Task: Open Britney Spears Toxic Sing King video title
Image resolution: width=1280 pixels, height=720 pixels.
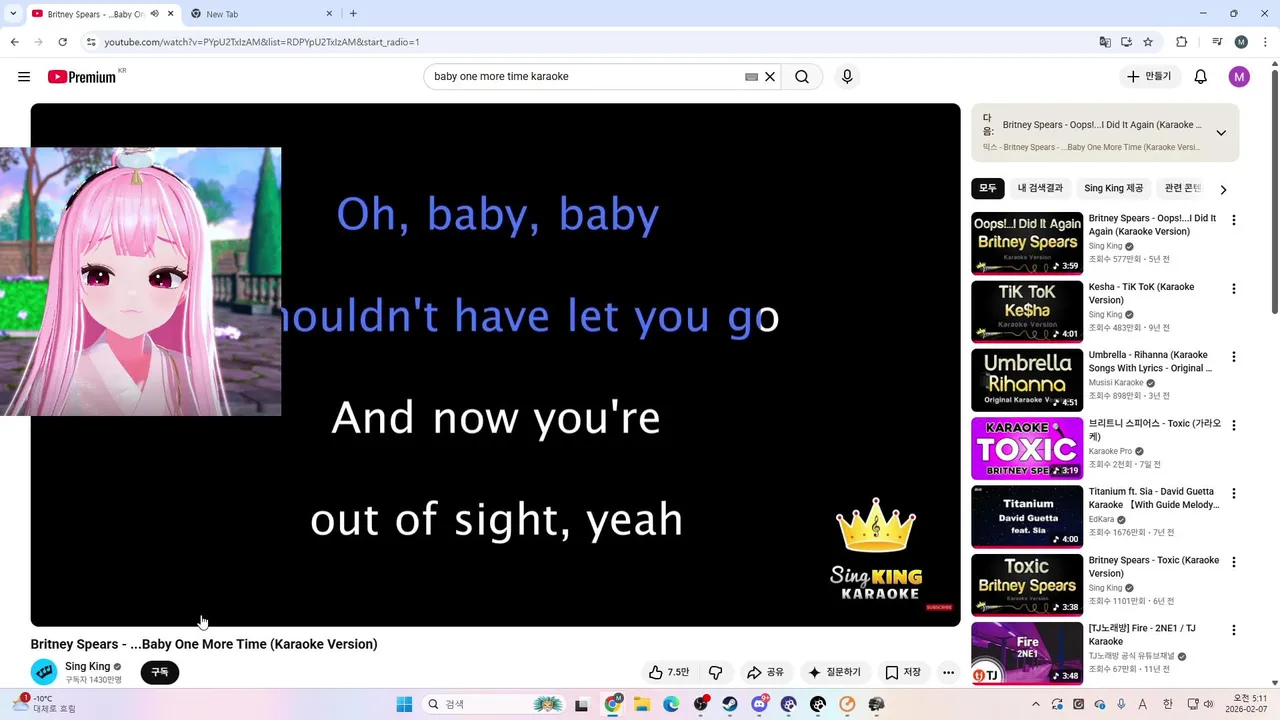Action: click(1154, 567)
